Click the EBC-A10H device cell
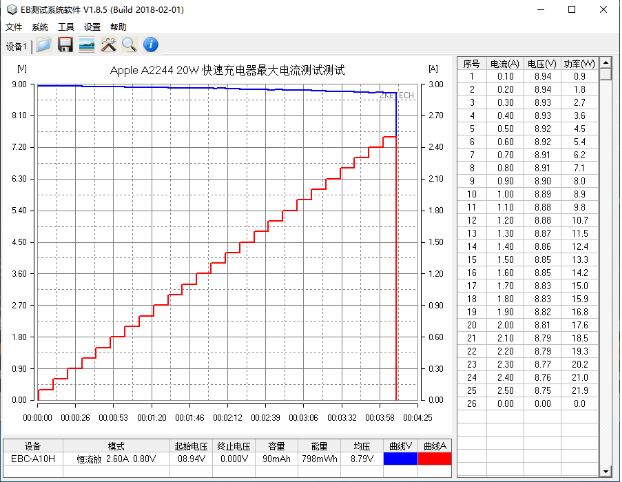Viewport: 622px width, 482px height. click(33, 459)
